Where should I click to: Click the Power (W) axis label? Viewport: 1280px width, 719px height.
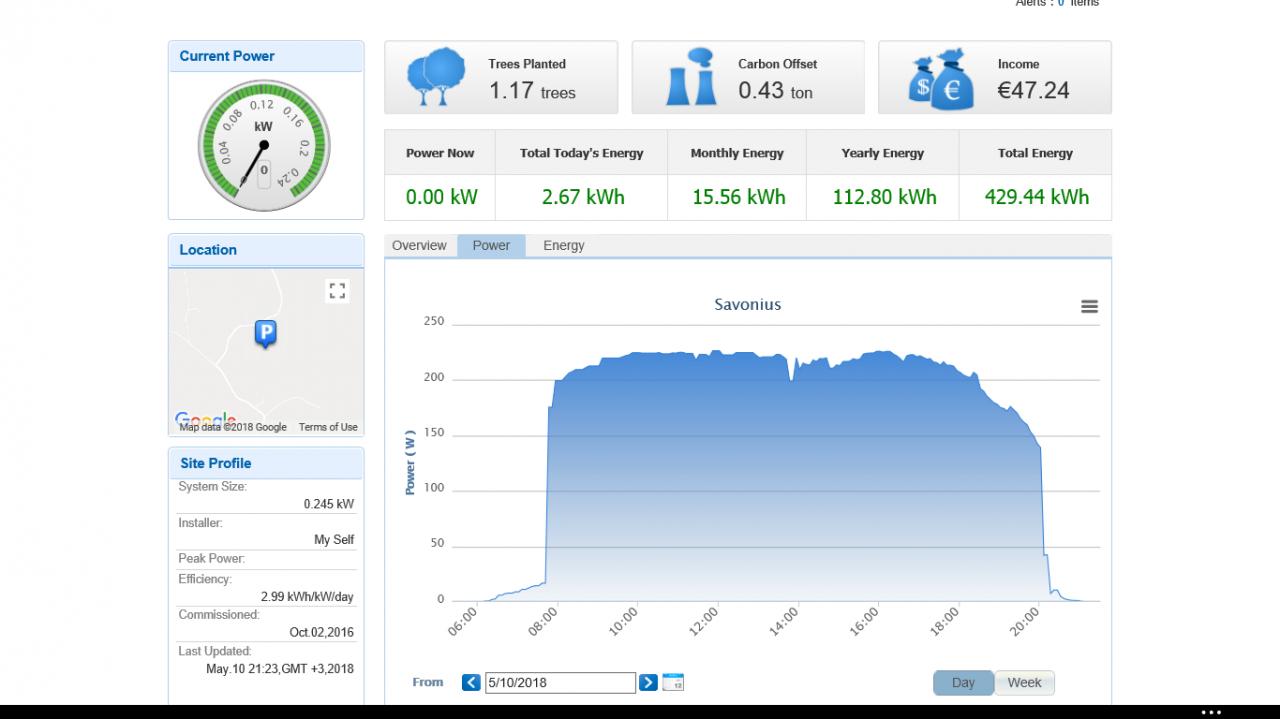click(410, 462)
